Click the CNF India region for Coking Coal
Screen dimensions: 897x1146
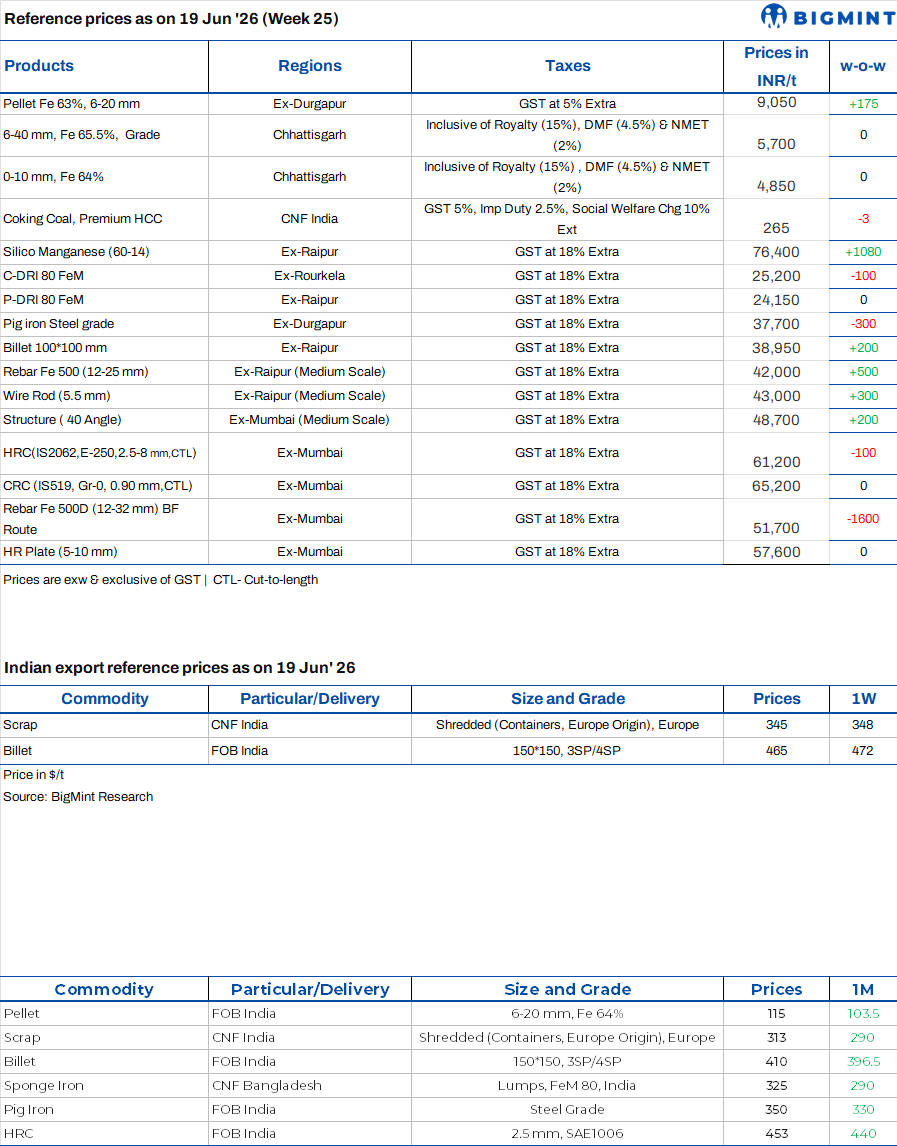tap(310, 219)
